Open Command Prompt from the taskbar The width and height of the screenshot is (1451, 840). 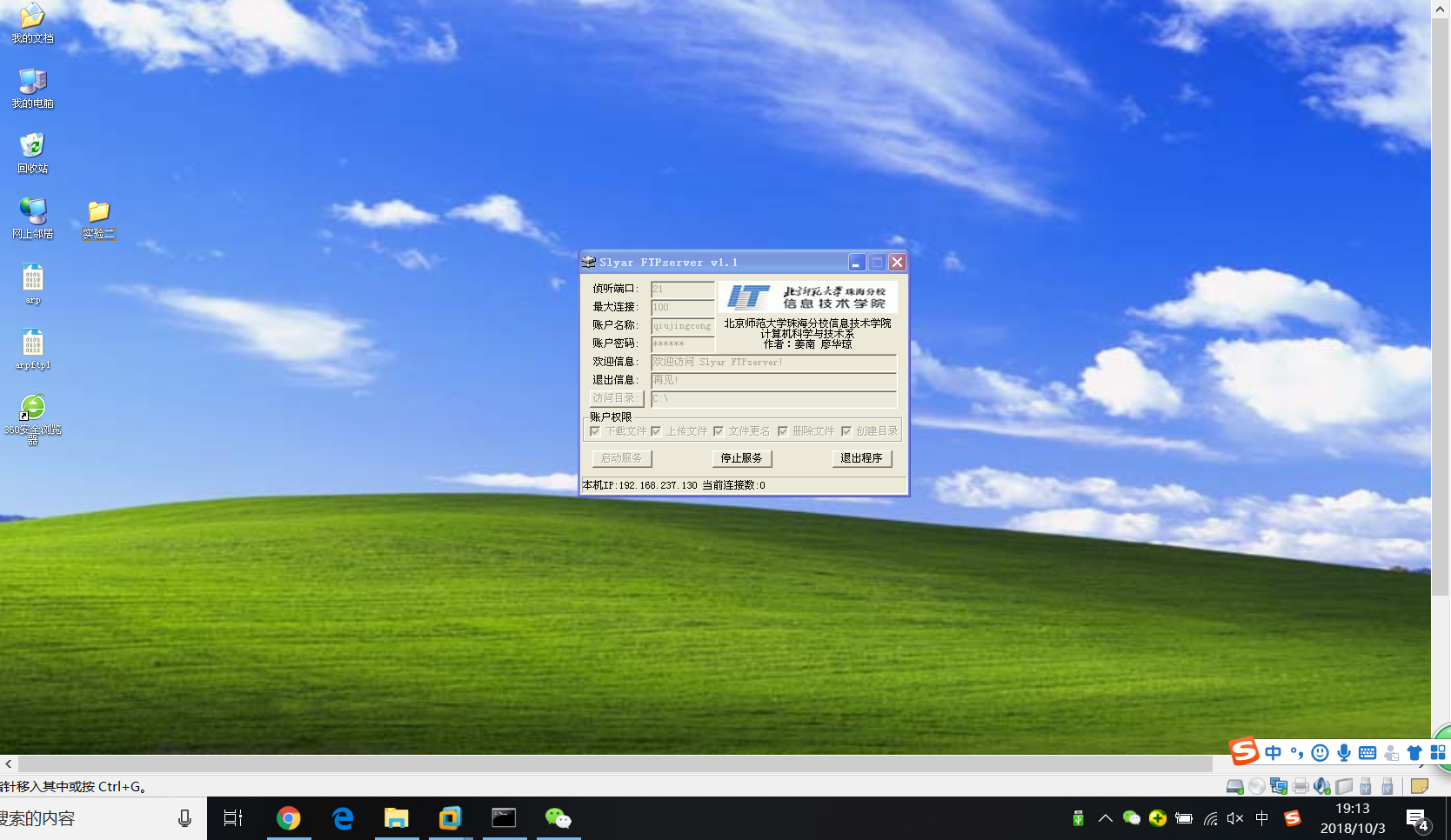(505, 818)
